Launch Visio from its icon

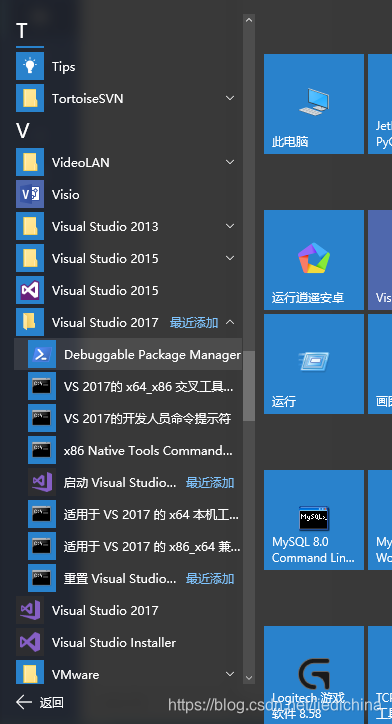30,194
